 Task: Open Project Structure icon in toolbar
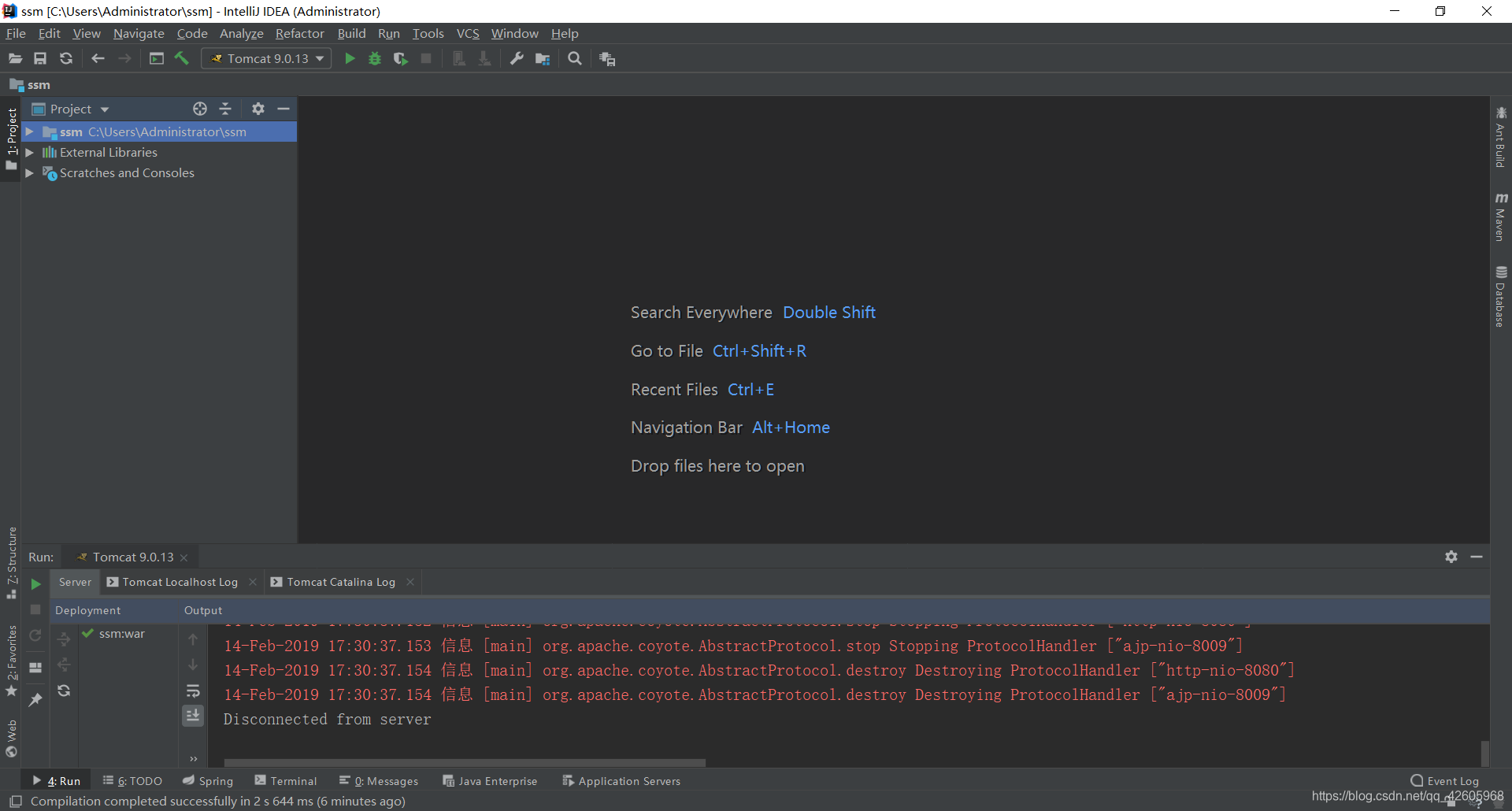(543, 58)
